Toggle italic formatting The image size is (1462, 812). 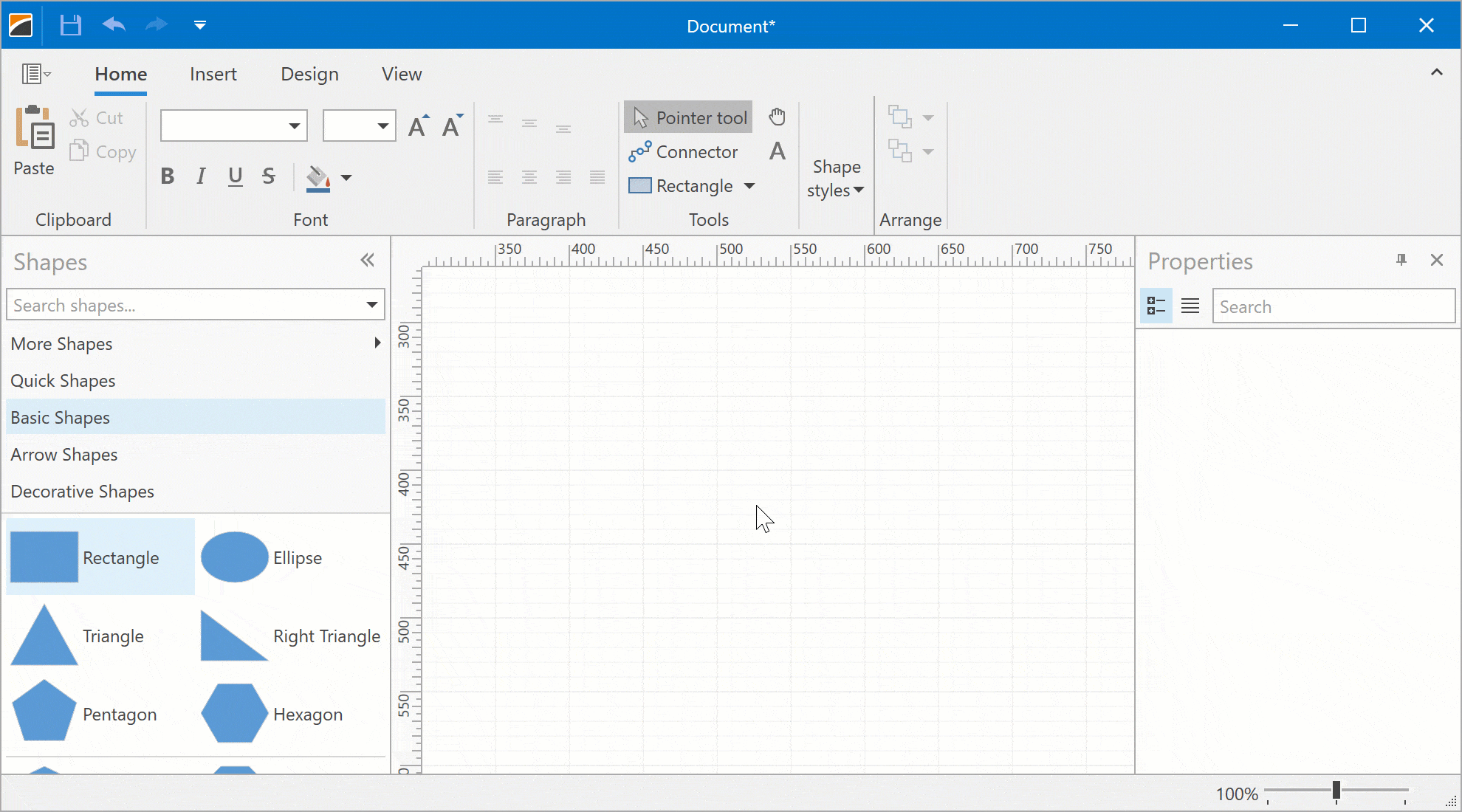pyautogui.click(x=200, y=176)
